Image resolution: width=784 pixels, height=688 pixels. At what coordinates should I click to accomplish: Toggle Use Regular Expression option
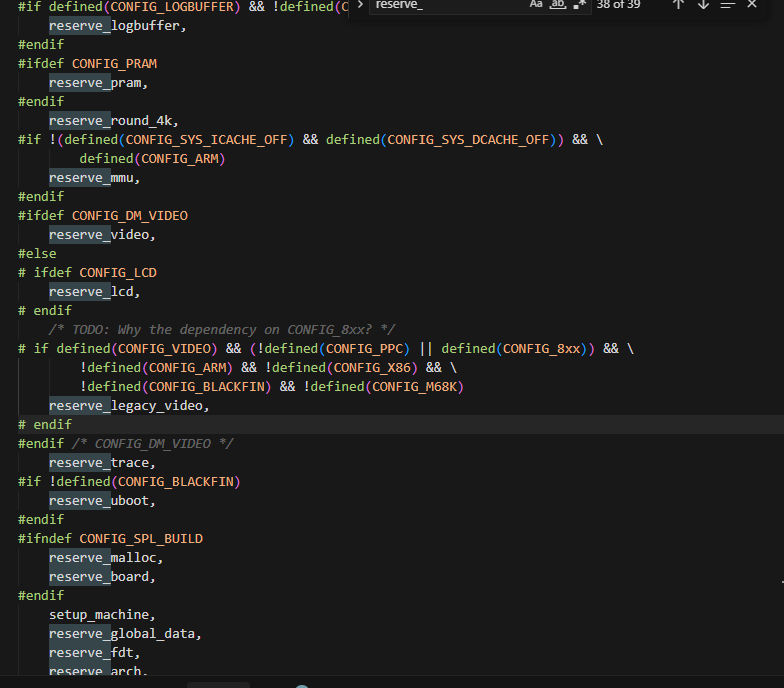(579, 4)
